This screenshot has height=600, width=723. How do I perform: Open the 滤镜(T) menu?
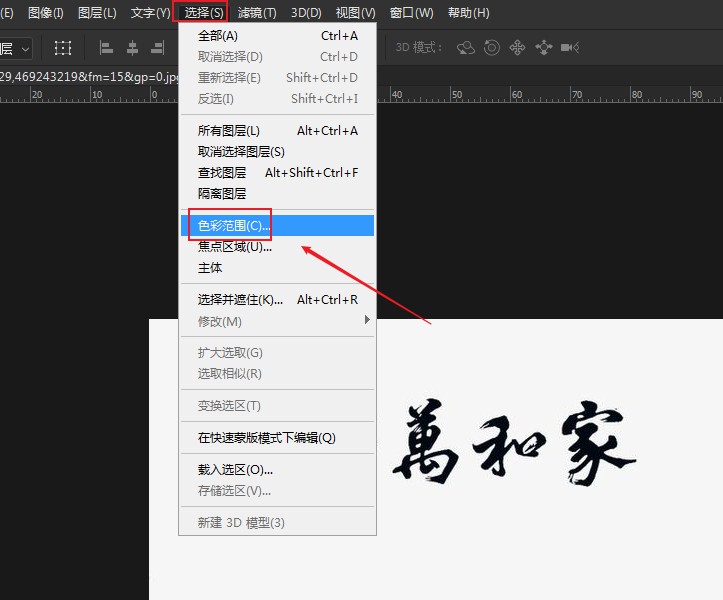point(257,12)
